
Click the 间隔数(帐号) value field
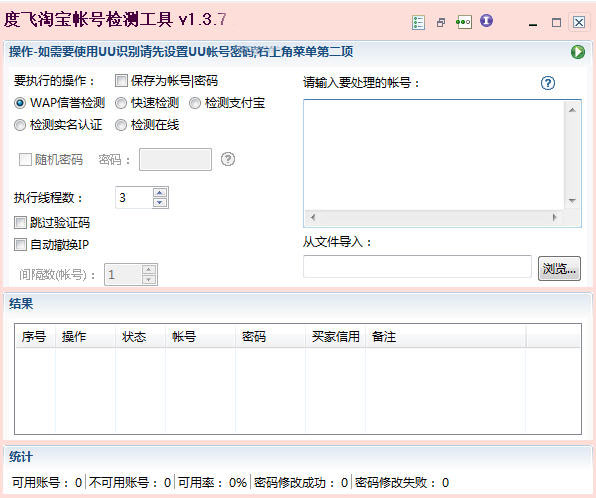click(x=123, y=274)
